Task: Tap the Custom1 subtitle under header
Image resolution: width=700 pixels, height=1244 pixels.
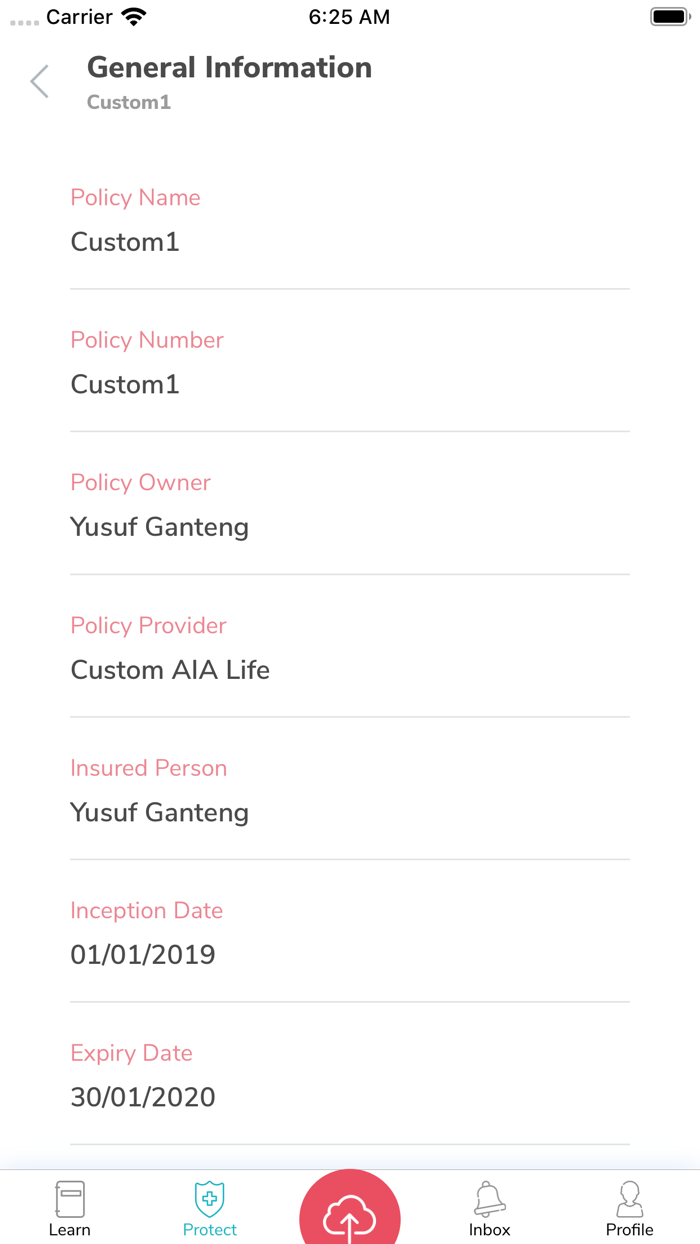Action: (x=129, y=102)
